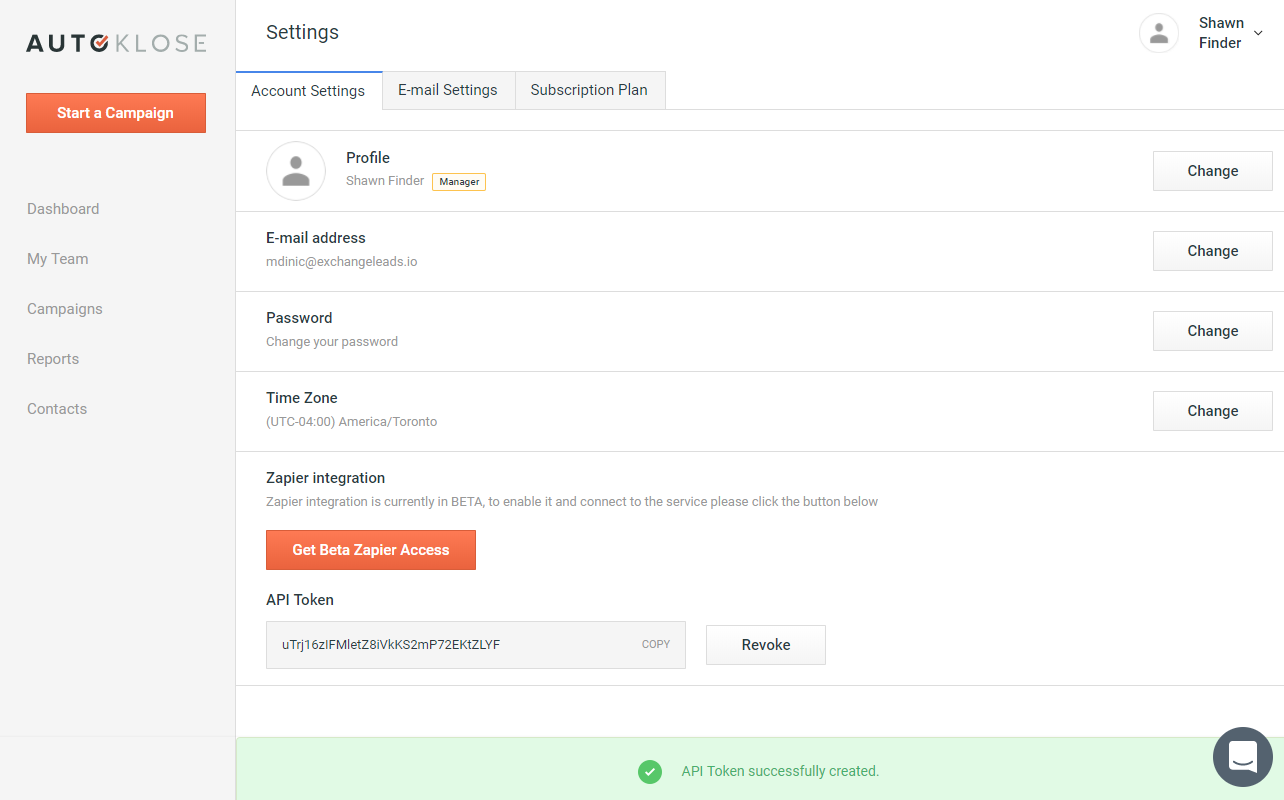View Reports in the sidebar

pyautogui.click(x=53, y=359)
